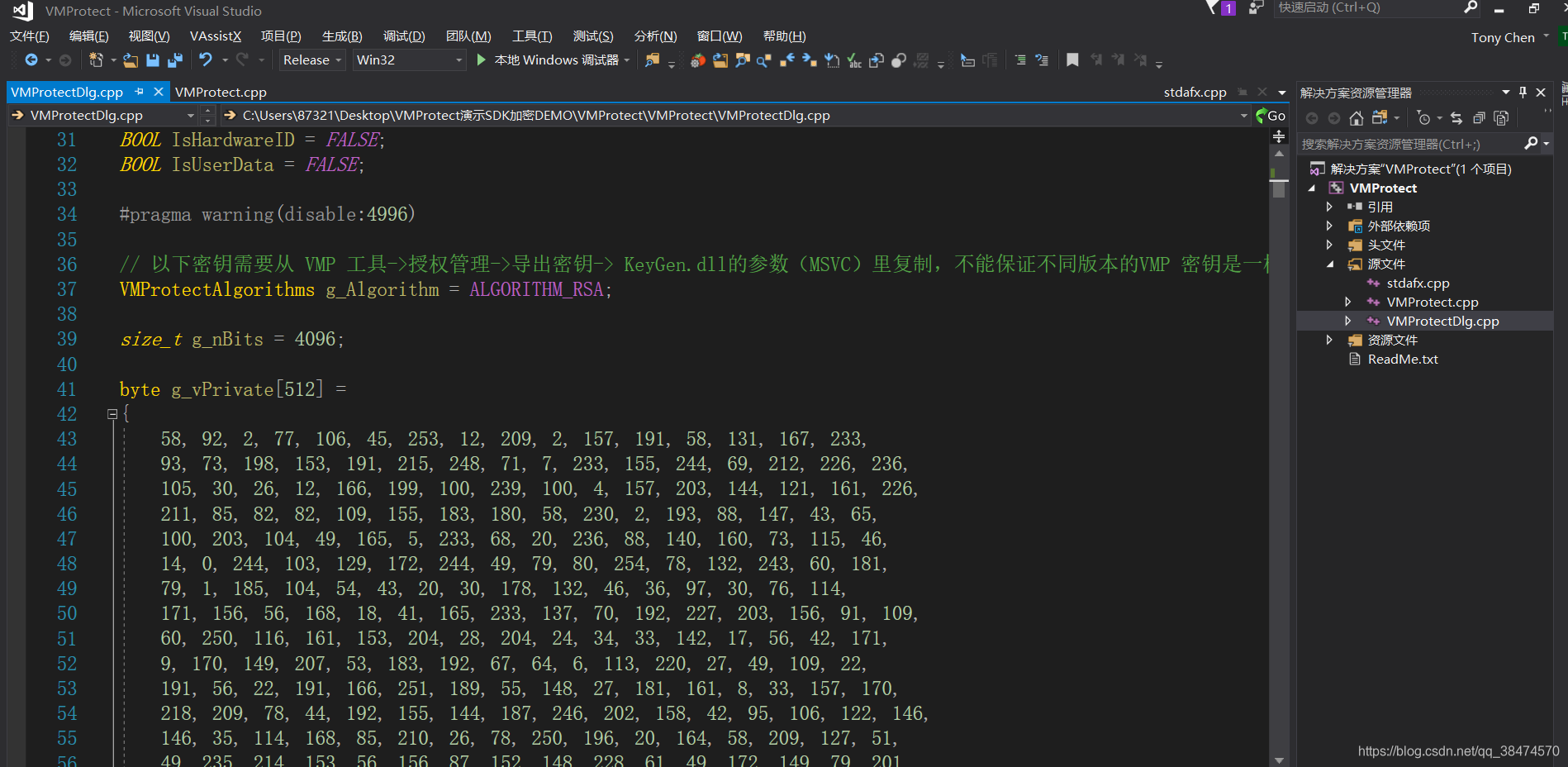1568x767 pixels.
Task: Open the Tony Chen account menu
Action: coord(1505,36)
